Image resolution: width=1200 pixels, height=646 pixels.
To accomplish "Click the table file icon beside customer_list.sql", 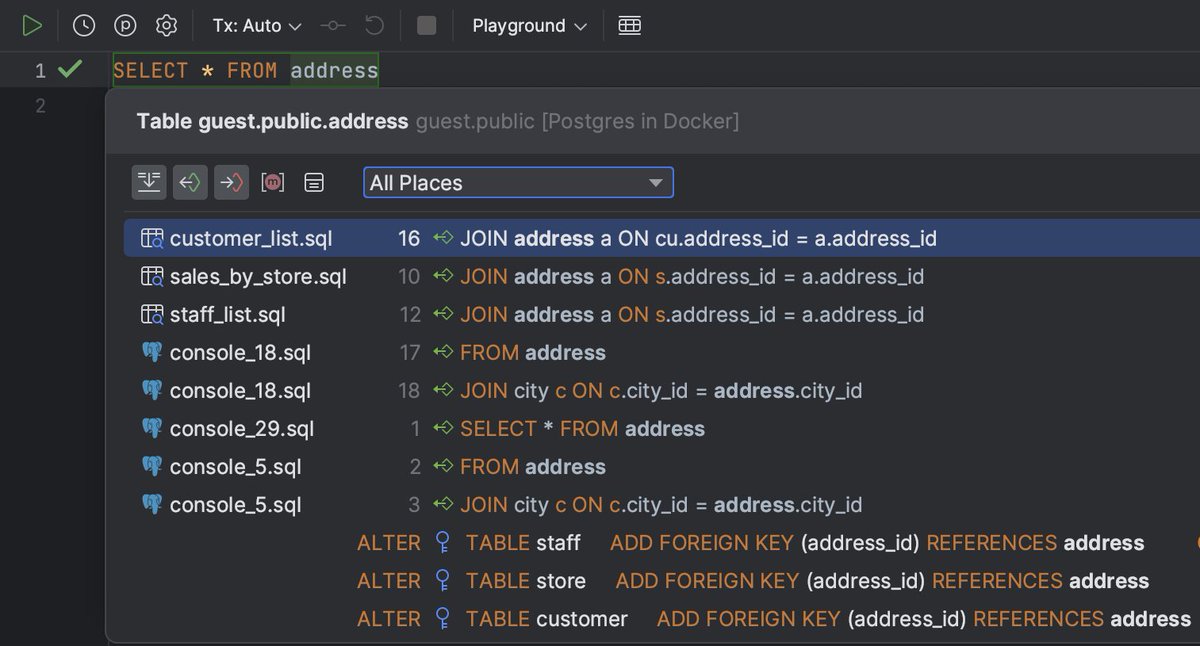I will click(x=152, y=239).
